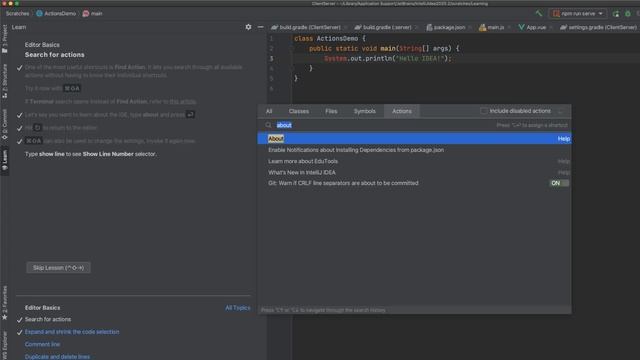Select the 'Git: Warn if CRLF line separators' result
This screenshot has height=360, width=640.
[414, 183]
